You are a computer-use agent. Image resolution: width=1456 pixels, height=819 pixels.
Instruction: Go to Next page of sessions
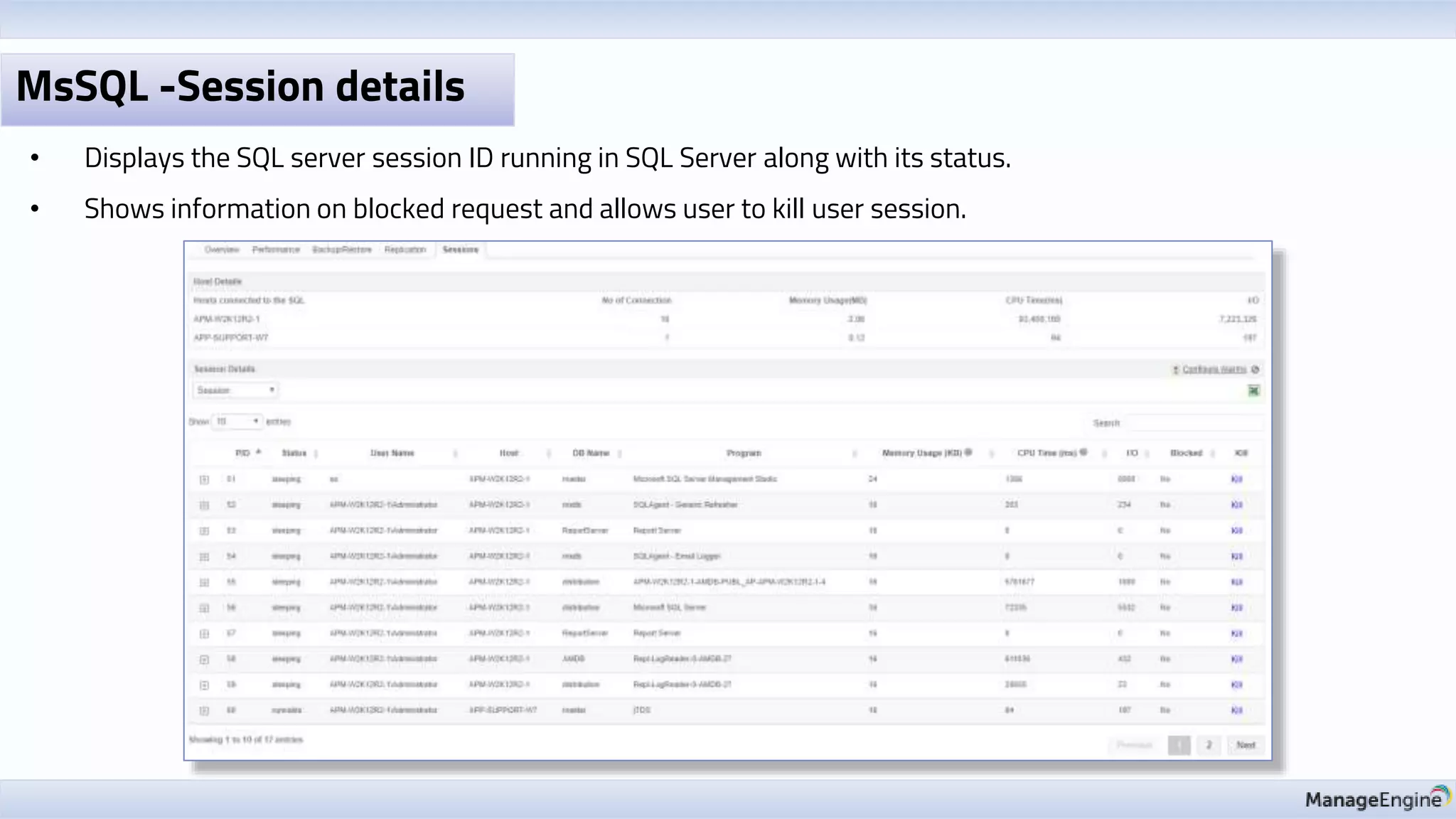click(x=1246, y=744)
